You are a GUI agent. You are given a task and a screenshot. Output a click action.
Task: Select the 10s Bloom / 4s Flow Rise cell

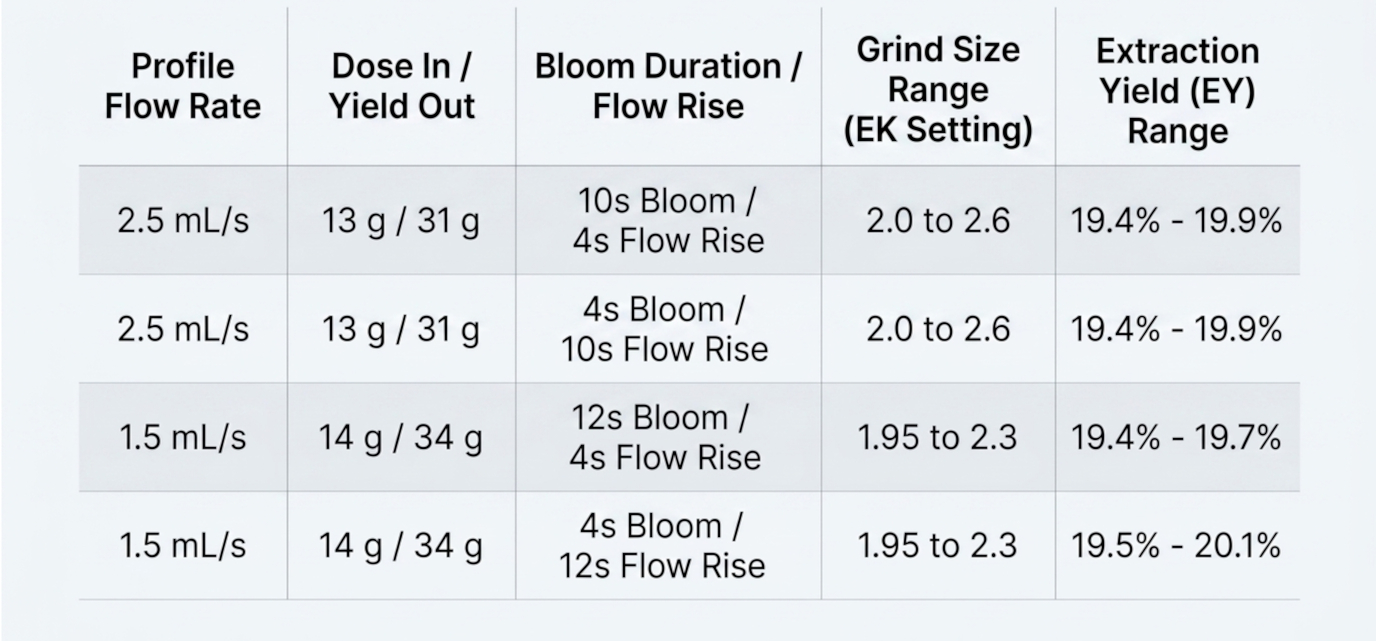click(x=668, y=221)
